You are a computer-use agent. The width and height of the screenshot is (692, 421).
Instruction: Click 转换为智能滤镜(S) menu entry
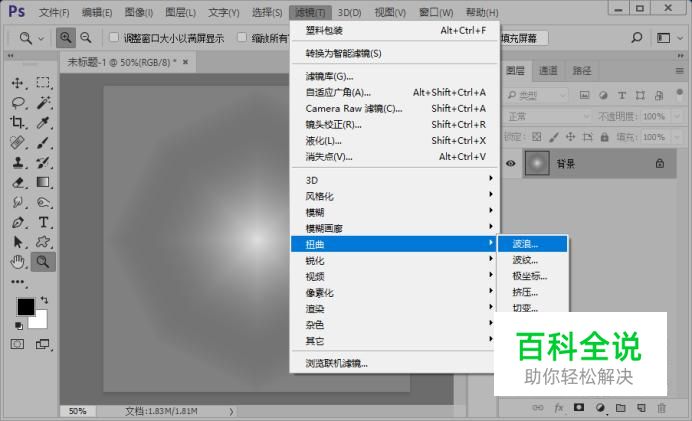(x=393, y=53)
